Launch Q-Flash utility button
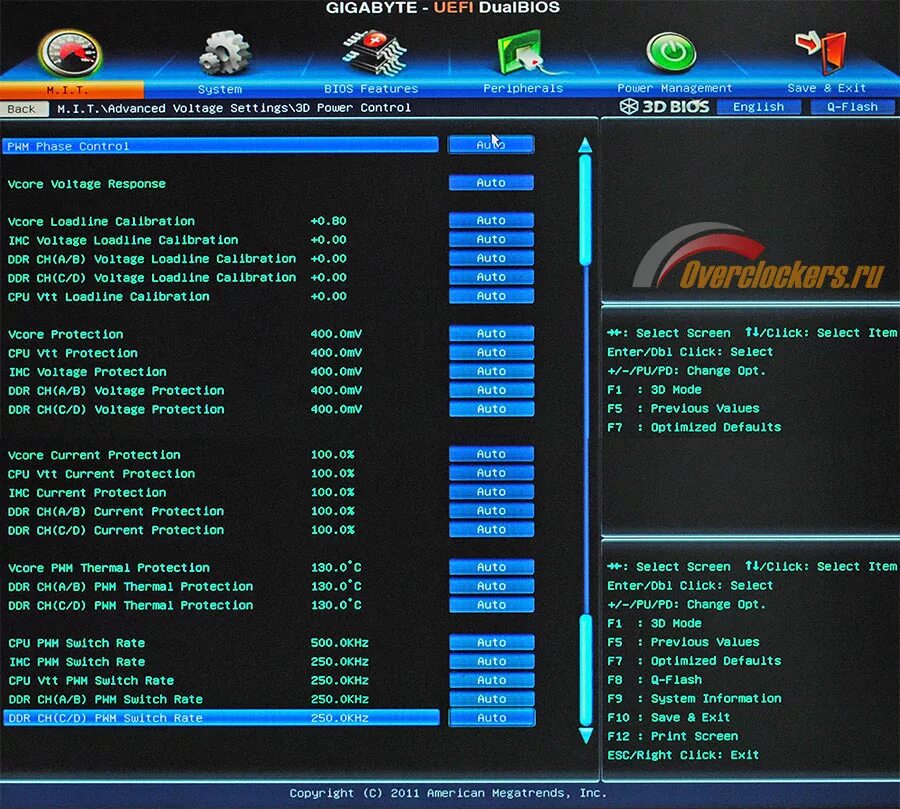The width and height of the screenshot is (900, 809). tap(852, 107)
